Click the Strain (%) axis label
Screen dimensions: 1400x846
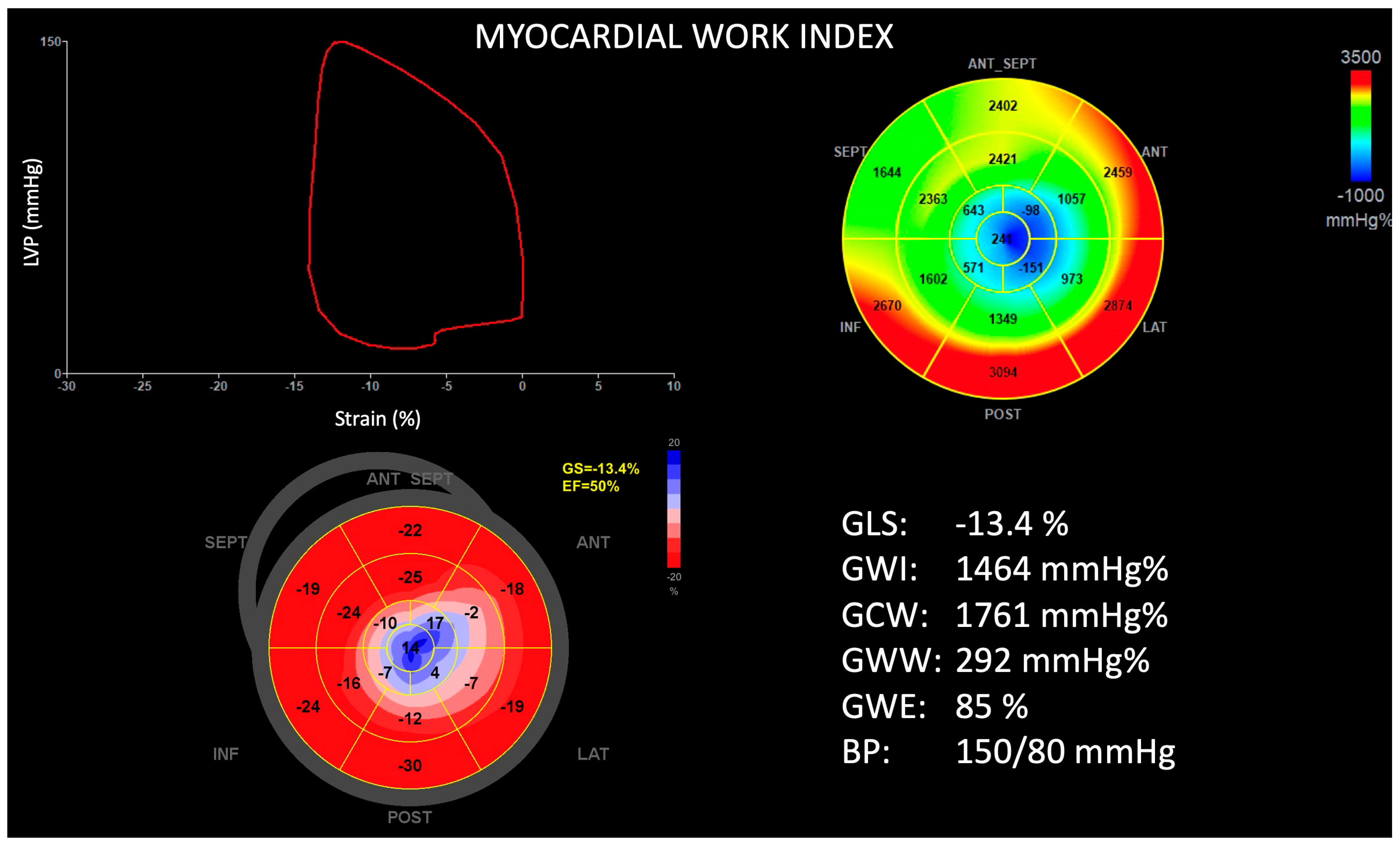point(377,419)
